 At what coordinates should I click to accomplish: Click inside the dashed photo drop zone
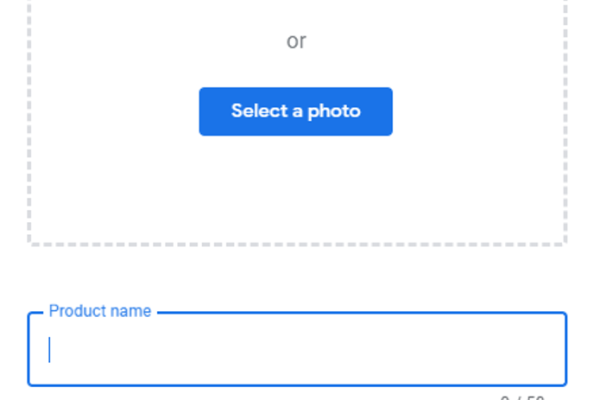[x=297, y=184]
